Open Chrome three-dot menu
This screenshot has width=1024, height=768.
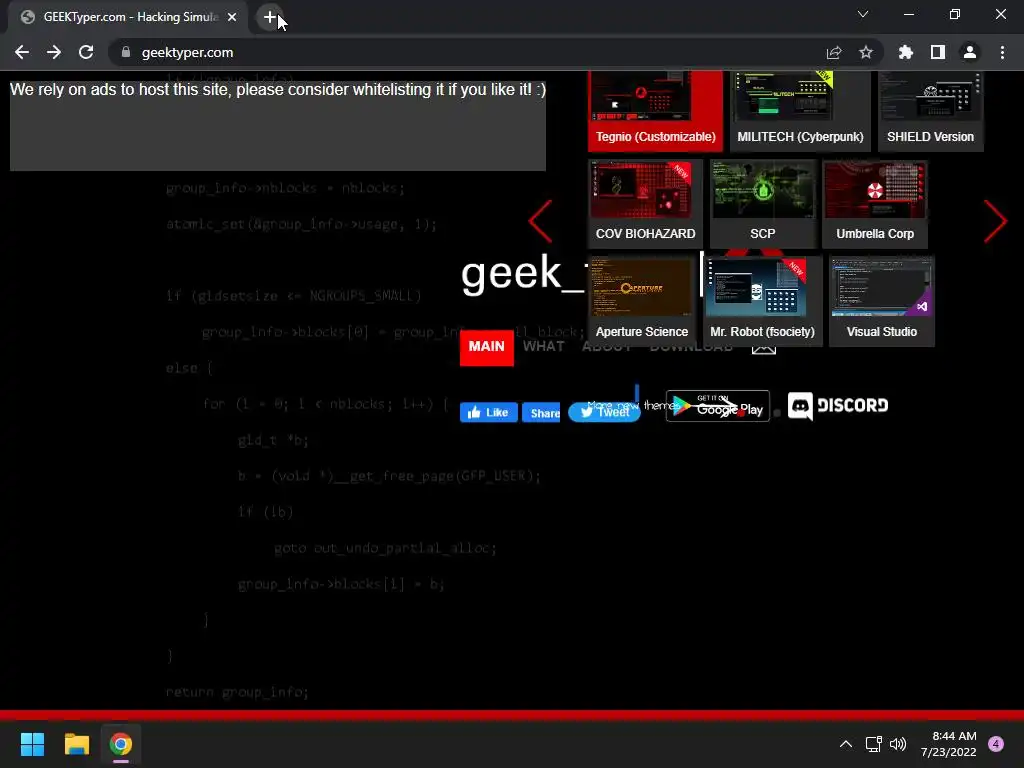coord(1002,52)
